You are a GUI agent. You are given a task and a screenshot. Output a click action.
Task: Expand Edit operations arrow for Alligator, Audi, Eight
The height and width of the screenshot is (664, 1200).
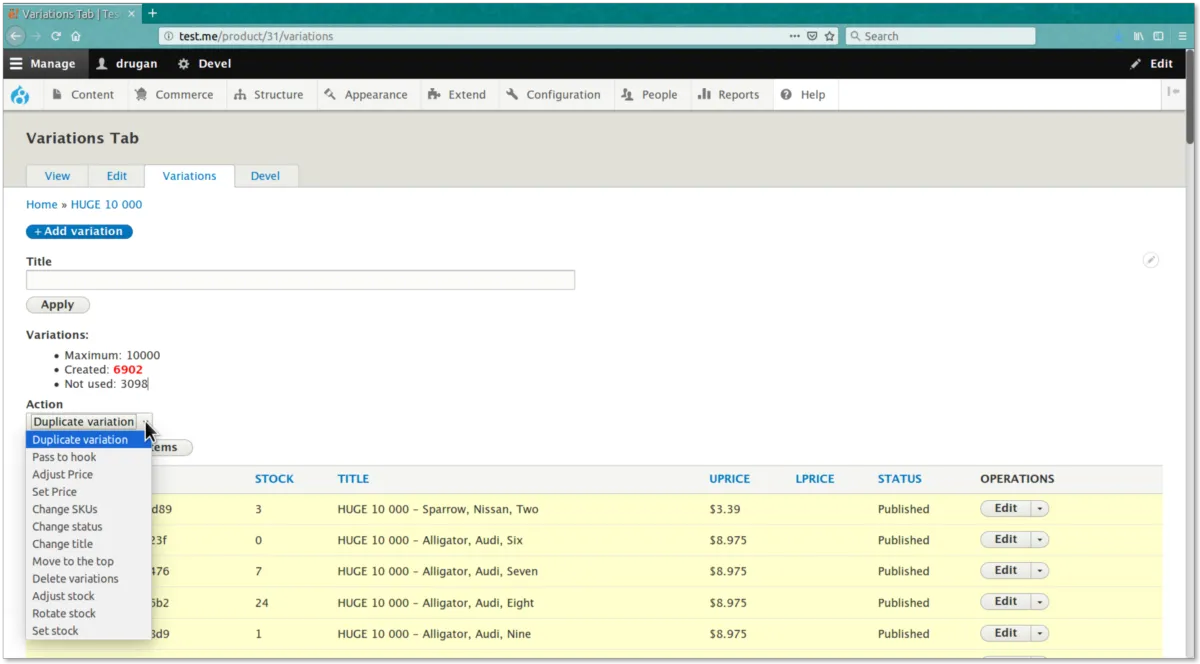(x=1040, y=602)
